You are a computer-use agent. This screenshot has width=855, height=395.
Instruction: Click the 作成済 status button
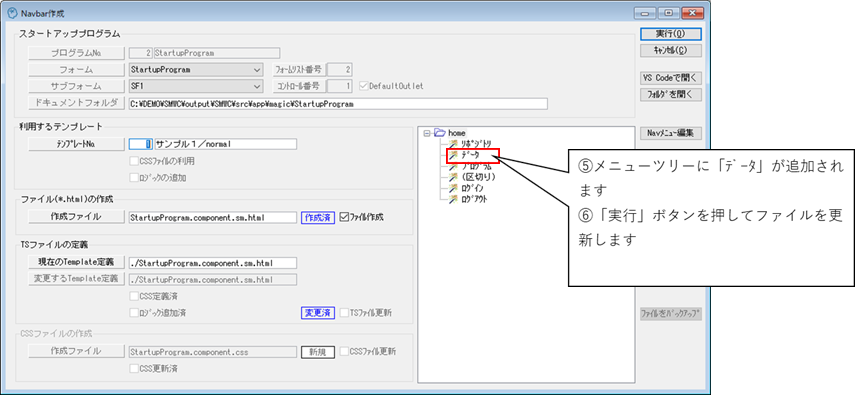(x=317, y=217)
